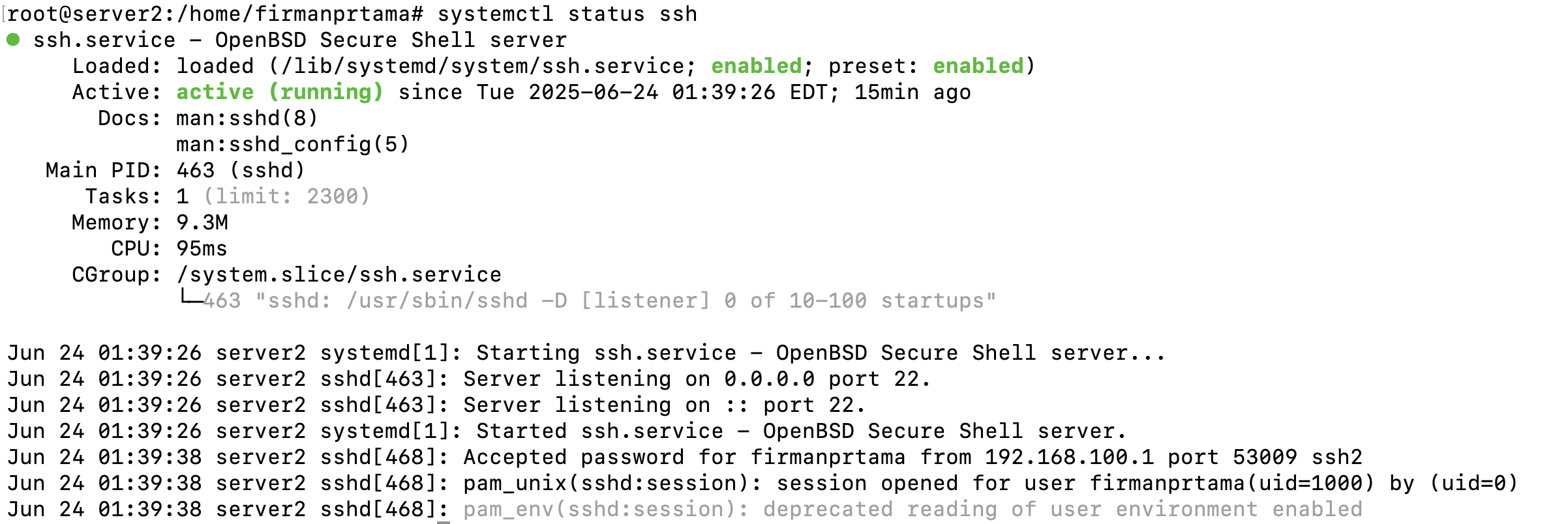
Task: Click the man:sshd(8) docs reference
Action: 247,118
